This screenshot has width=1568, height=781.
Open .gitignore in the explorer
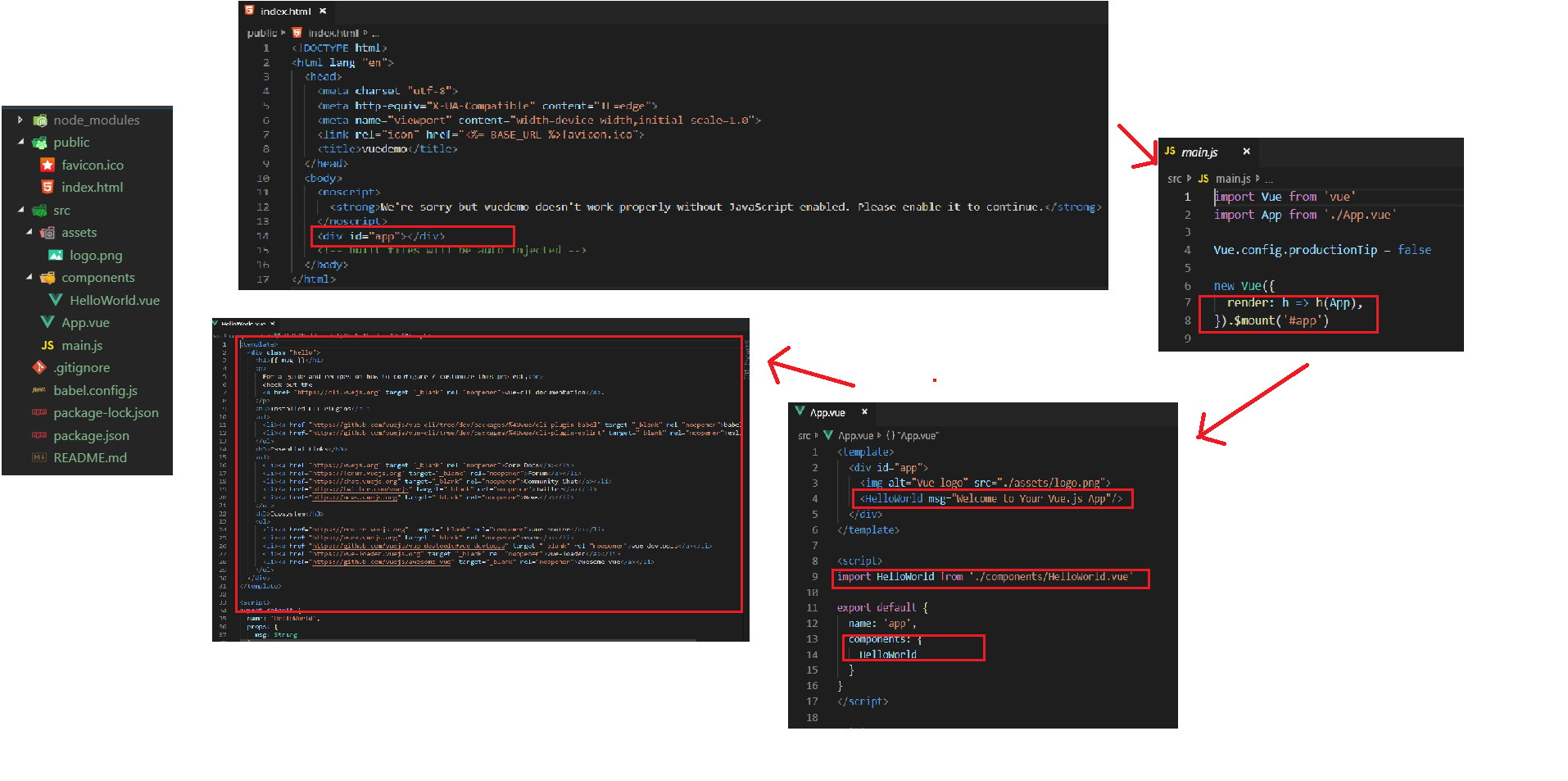click(82, 367)
